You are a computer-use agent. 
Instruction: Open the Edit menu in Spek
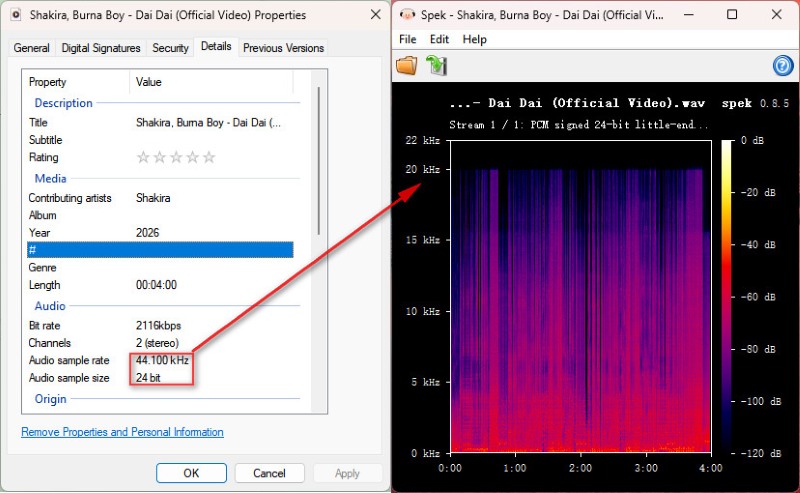(x=439, y=39)
